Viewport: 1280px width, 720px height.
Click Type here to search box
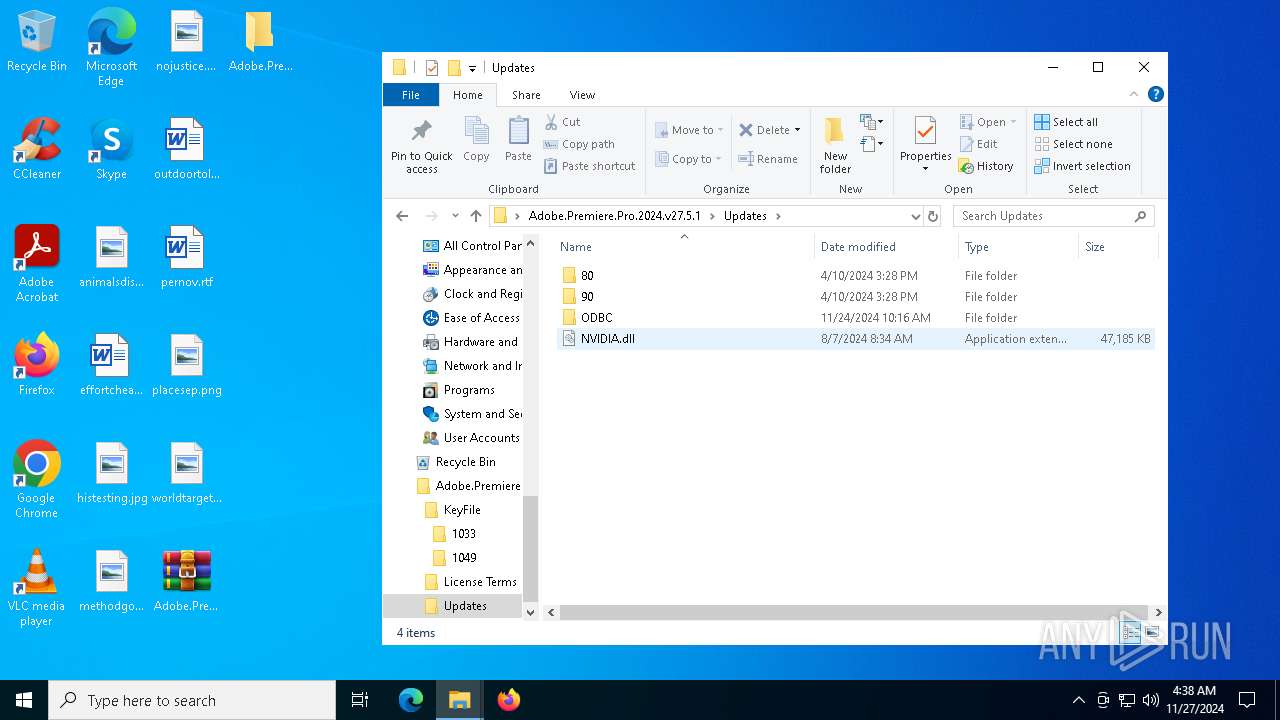192,700
